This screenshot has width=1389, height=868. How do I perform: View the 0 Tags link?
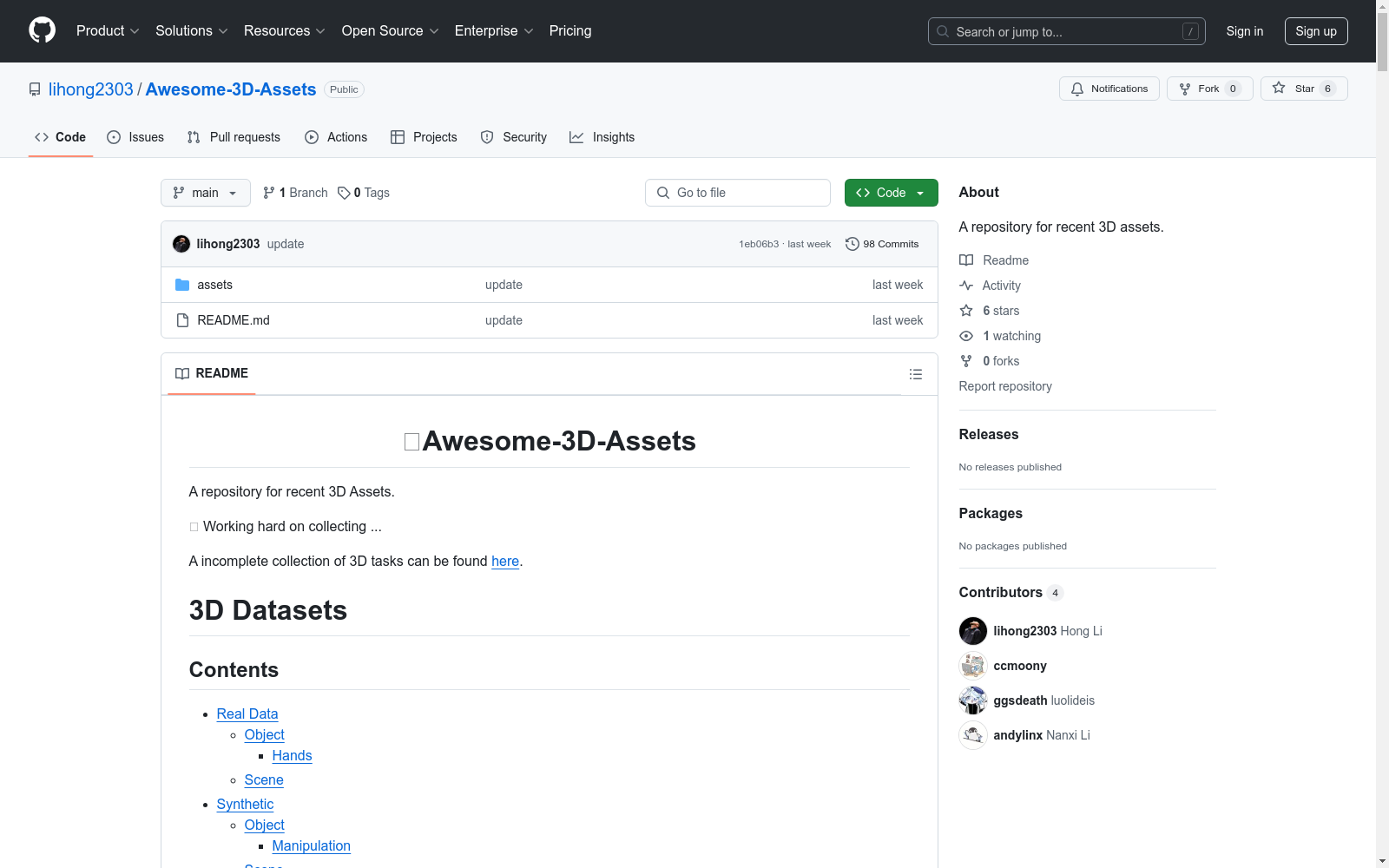coord(364,193)
